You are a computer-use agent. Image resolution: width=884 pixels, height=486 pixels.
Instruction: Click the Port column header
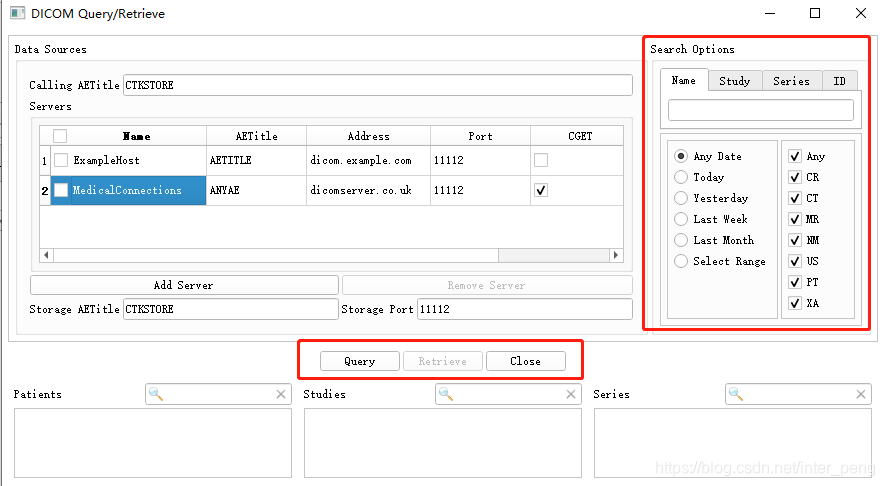click(480, 136)
